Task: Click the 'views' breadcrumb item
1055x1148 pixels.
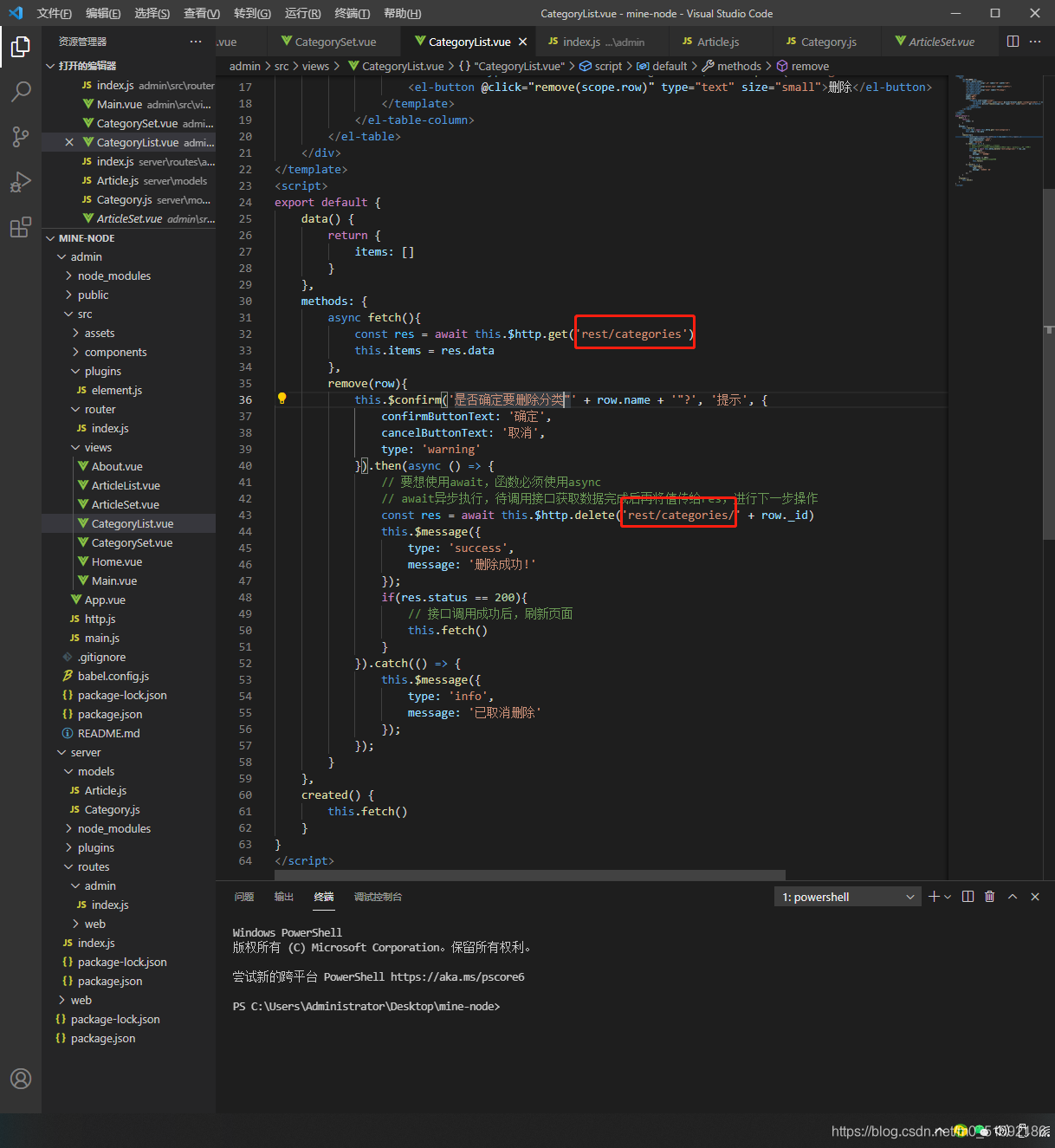Action: (x=315, y=66)
